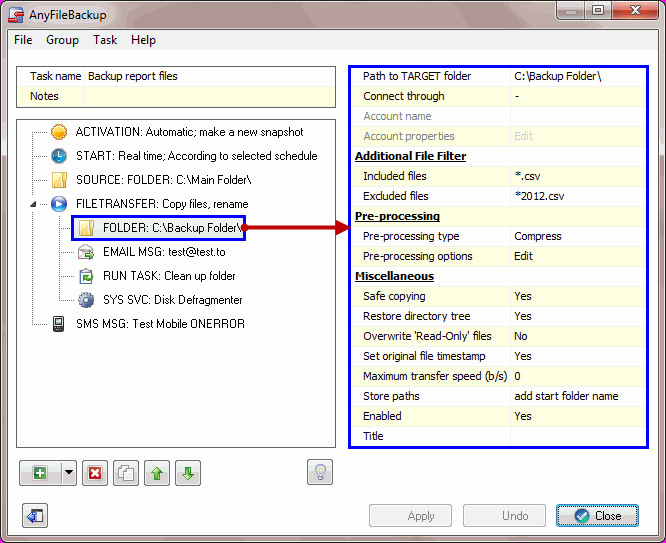Change Pre-processing type Compress value
This screenshot has width=666, height=543.
[578, 236]
